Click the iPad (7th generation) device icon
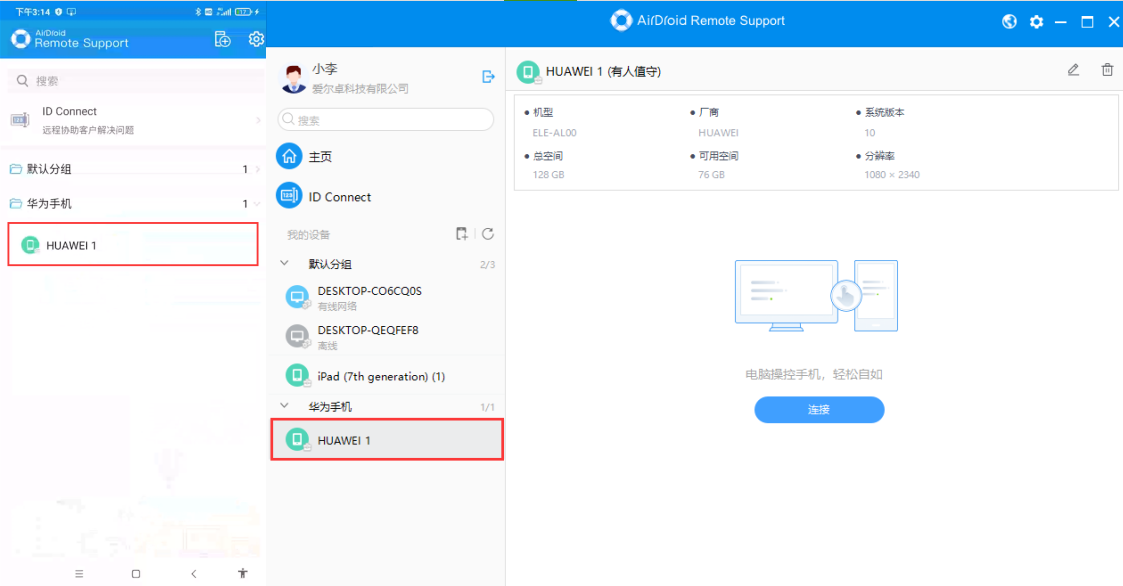Screen dimensions: 1123x586 [297, 375]
